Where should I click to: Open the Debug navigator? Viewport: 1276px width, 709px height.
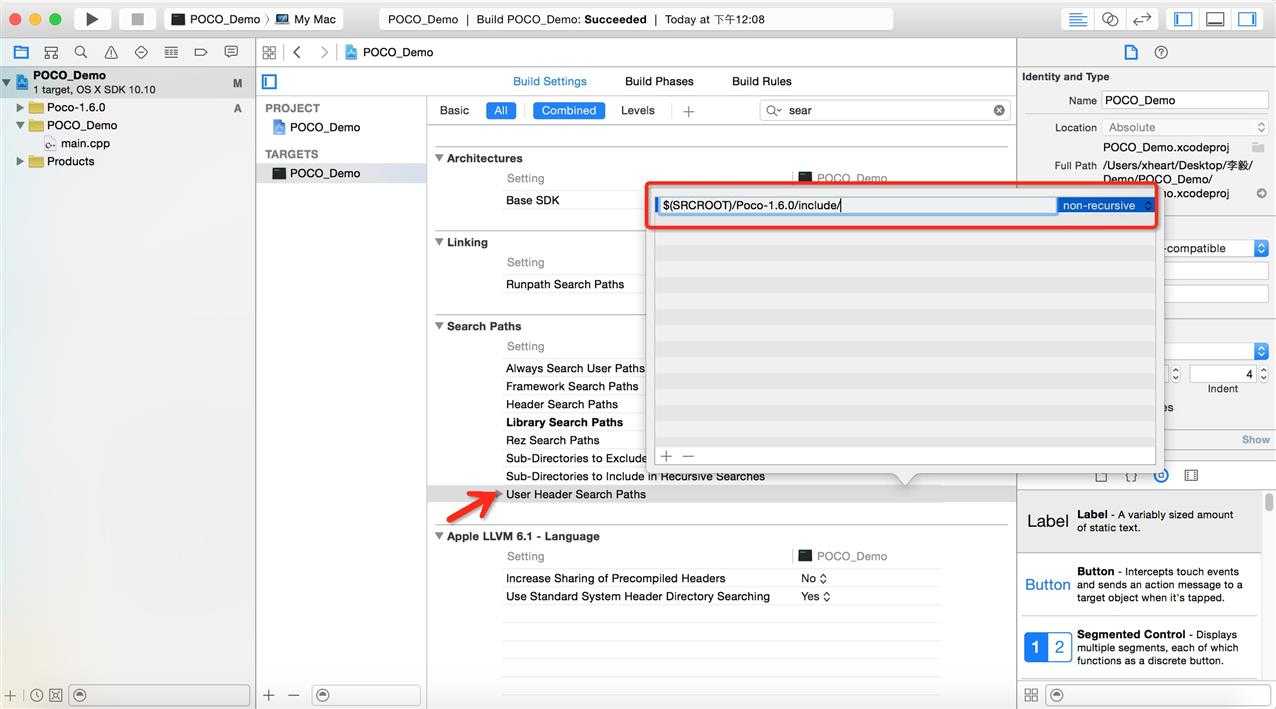[171, 52]
